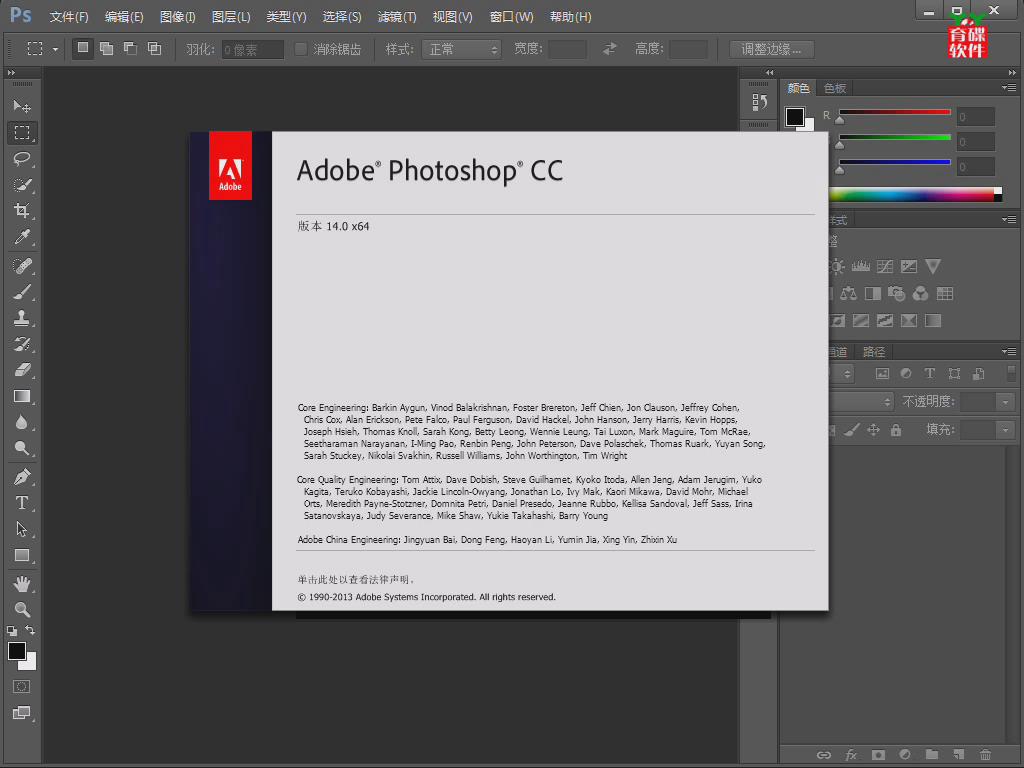This screenshot has height=768, width=1024.
Task: Open the Fill (填充) dropdown
Action: click(x=1006, y=430)
